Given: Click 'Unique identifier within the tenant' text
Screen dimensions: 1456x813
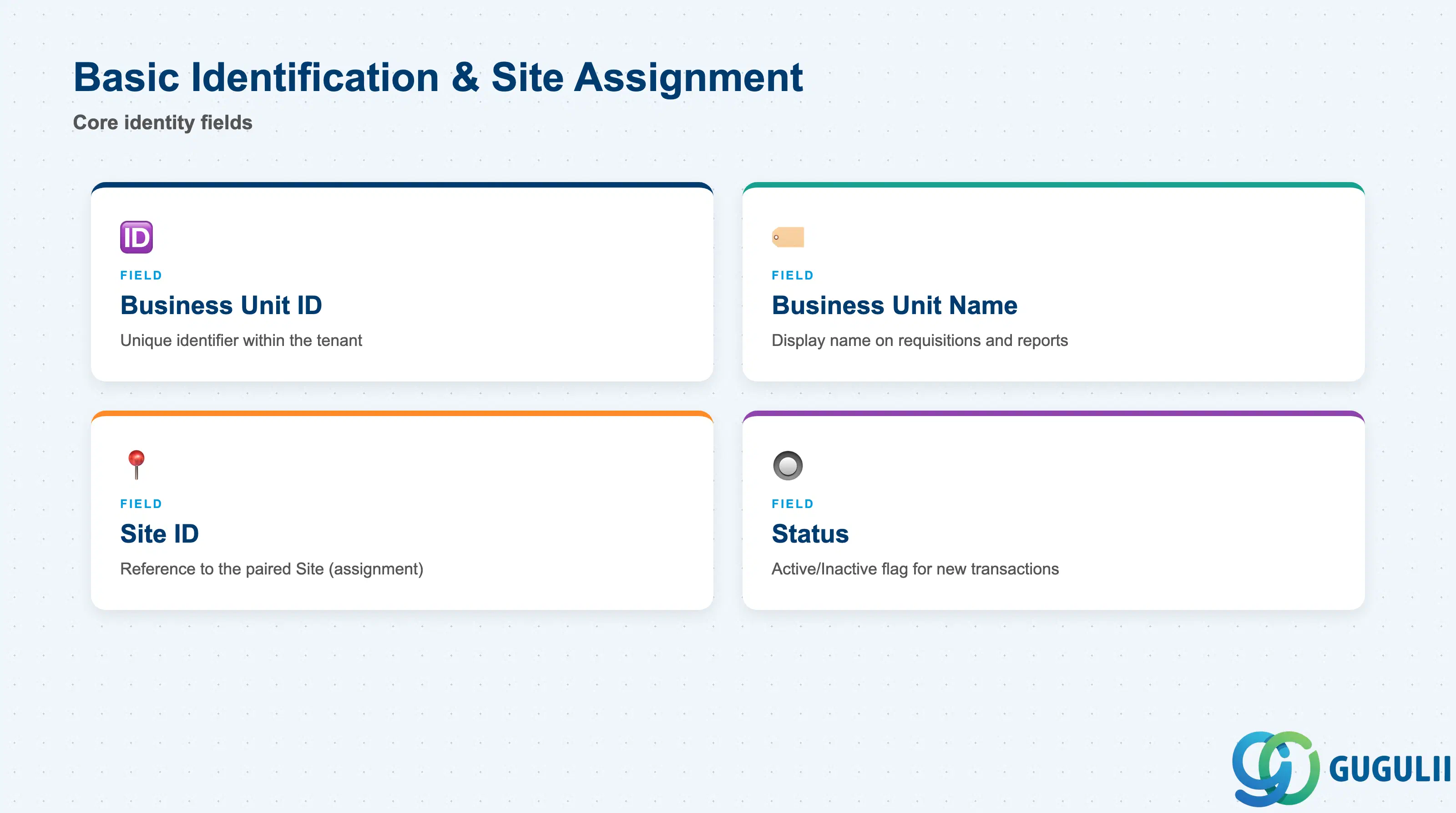Looking at the screenshot, I should pos(241,340).
